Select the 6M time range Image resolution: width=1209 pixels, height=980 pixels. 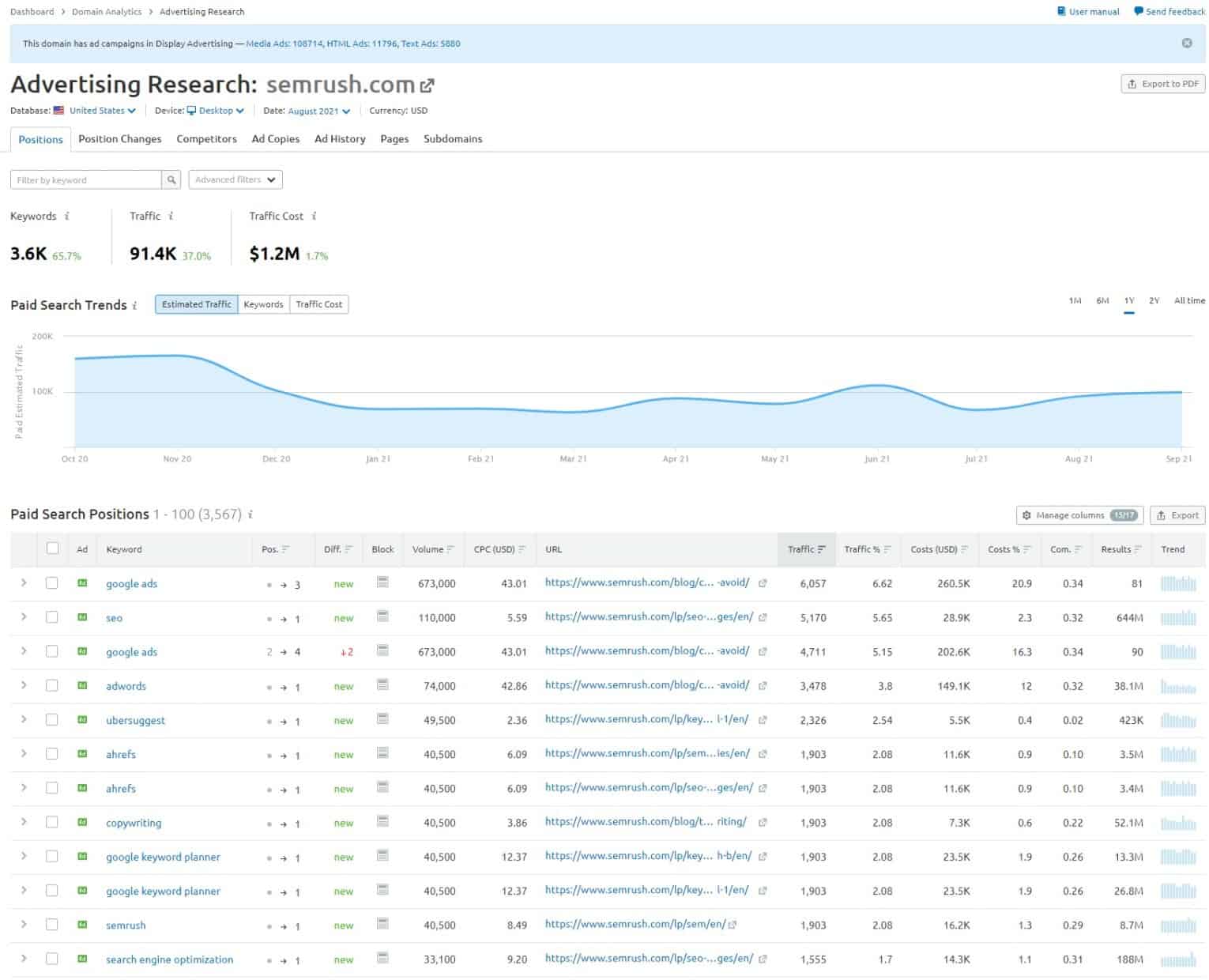pos(1102,301)
